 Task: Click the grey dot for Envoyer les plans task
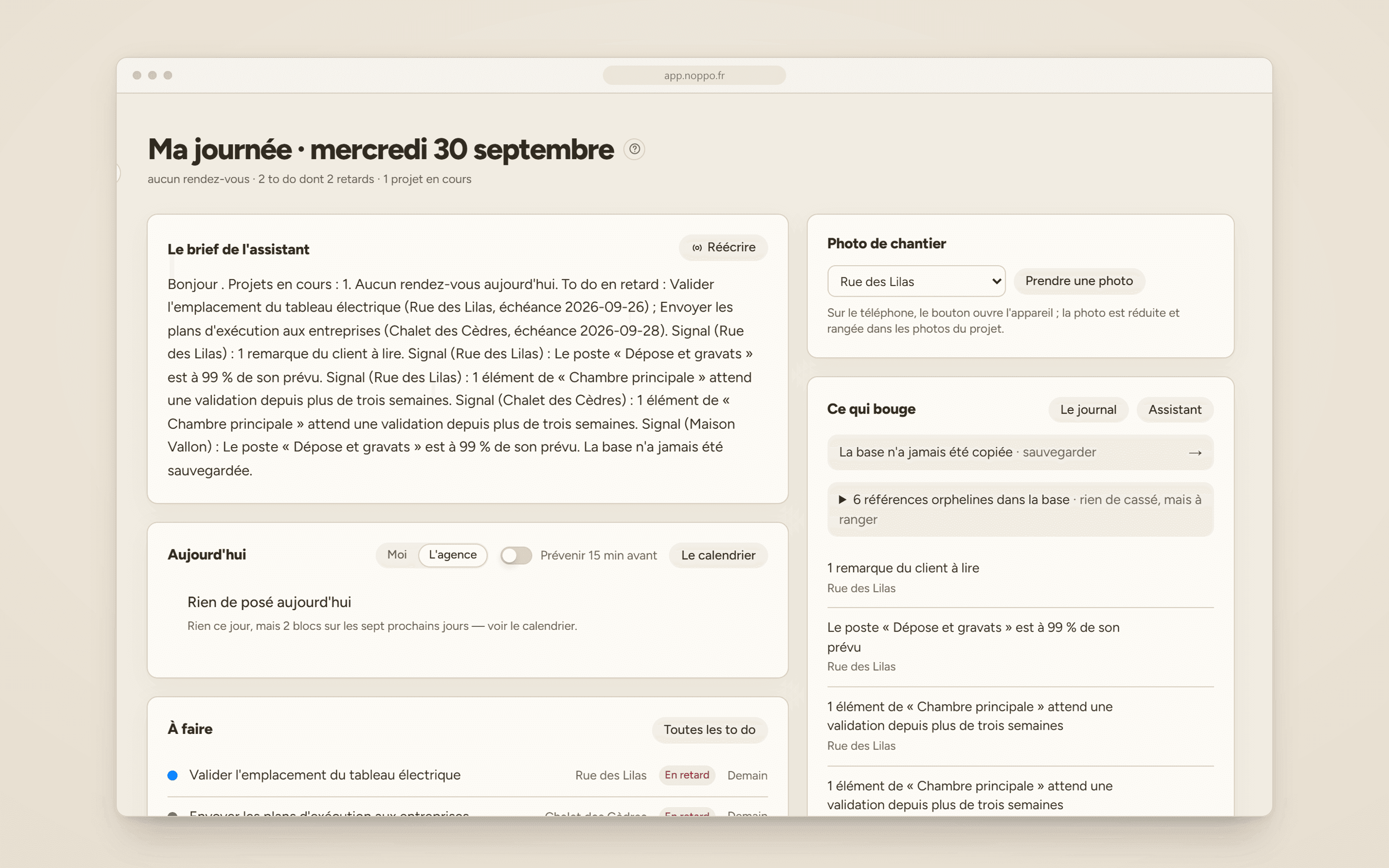pos(172,814)
